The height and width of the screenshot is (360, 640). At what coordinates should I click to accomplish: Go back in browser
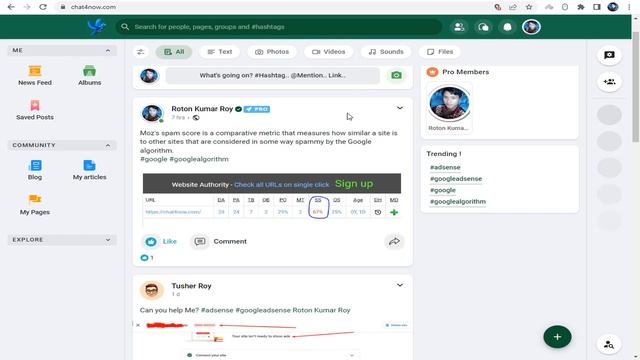coord(11,7)
